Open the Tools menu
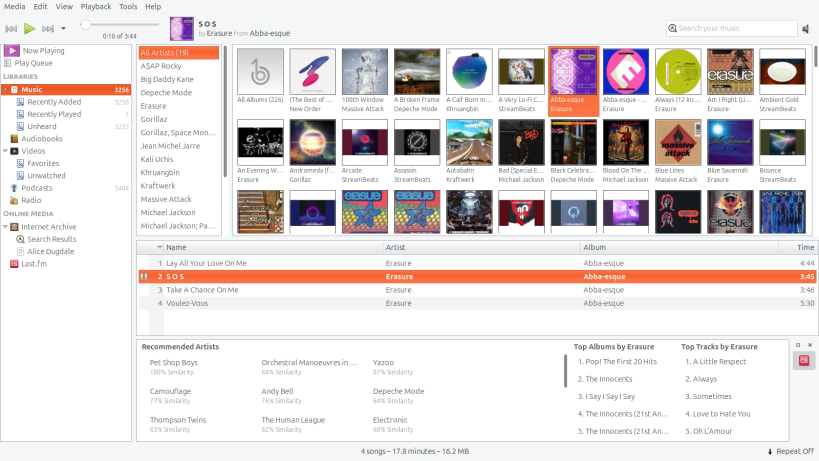This screenshot has width=819, height=461. tap(128, 6)
